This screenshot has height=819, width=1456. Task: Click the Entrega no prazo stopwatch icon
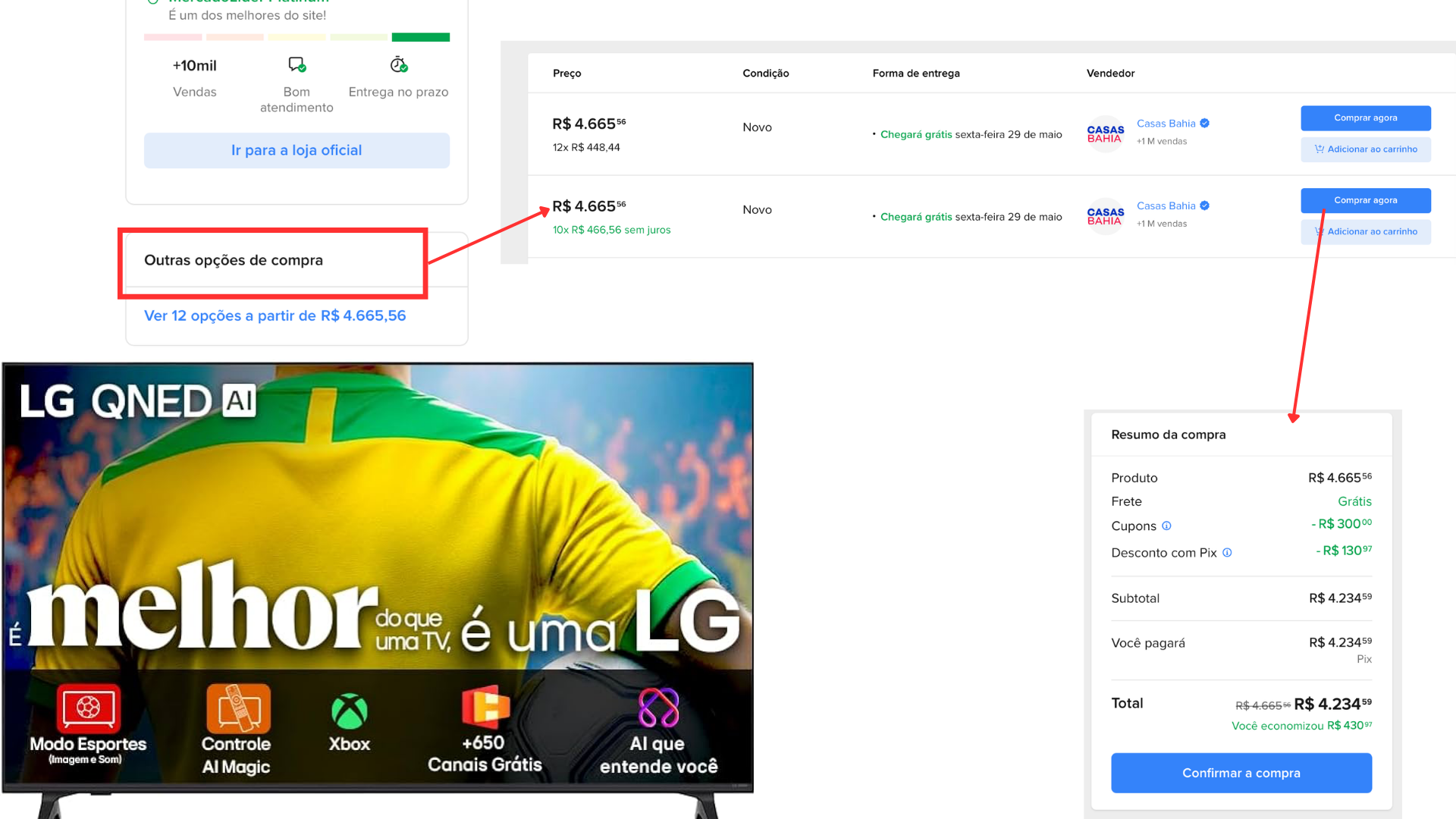[x=399, y=64]
